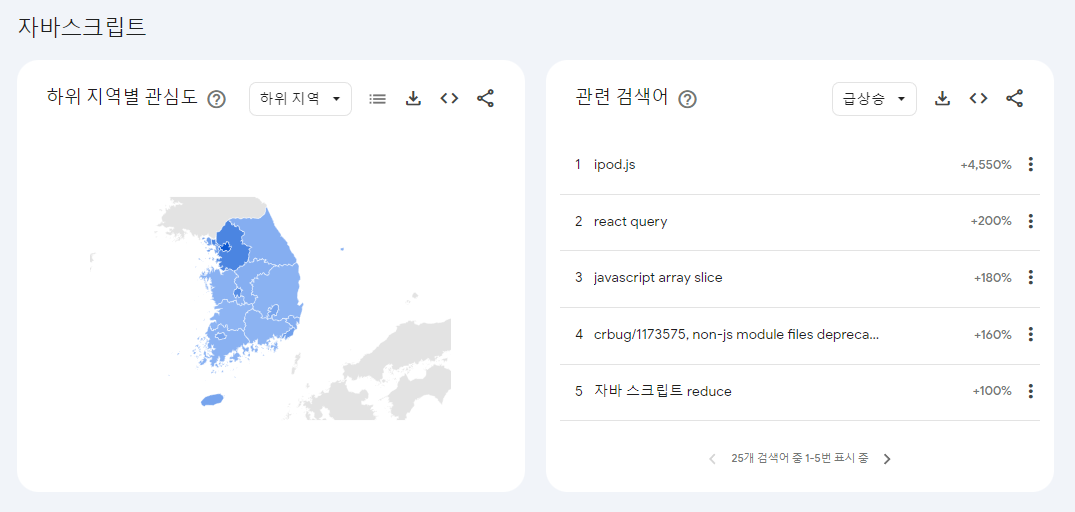Go to previous page of related queries
Viewport: 1075px width, 512px height.
point(712,459)
